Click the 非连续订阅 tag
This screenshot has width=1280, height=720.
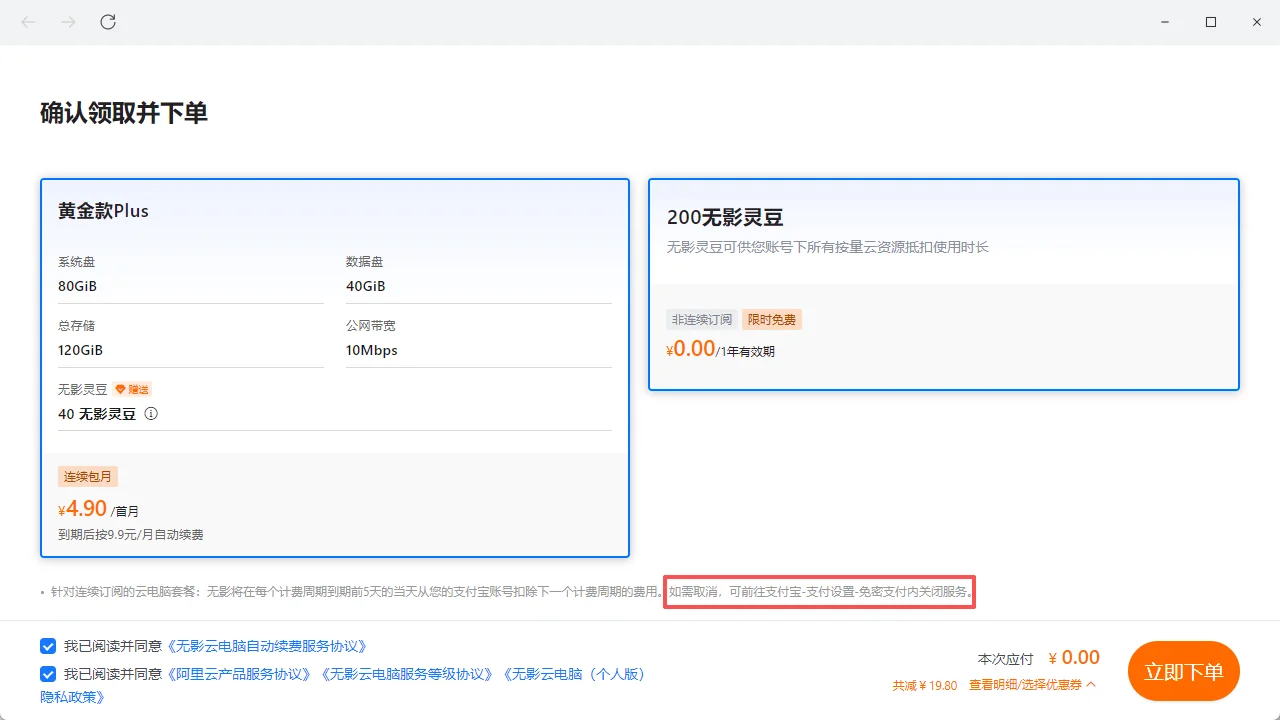pyautogui.click(x=702, y=320)
